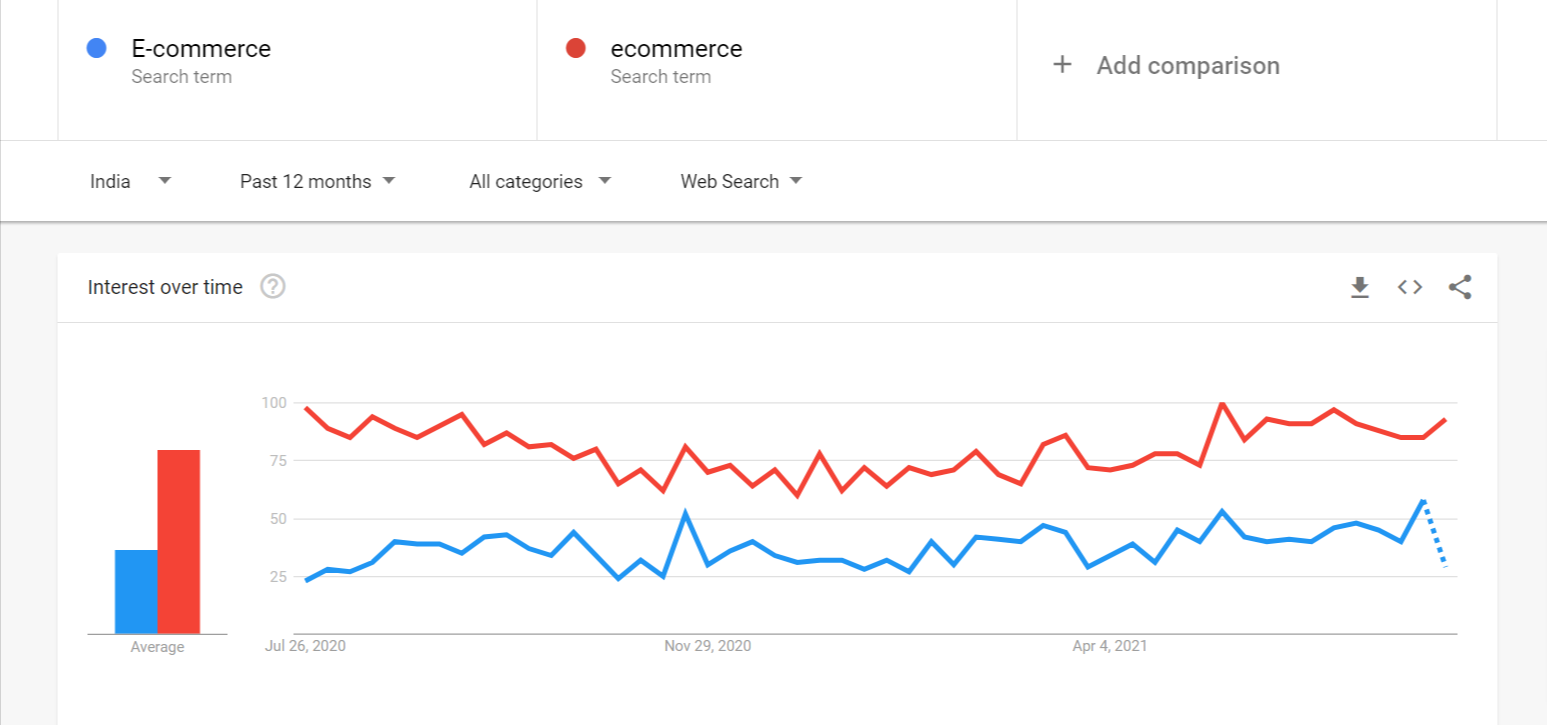Open the All categories dropdown

[x=539, y=181]
